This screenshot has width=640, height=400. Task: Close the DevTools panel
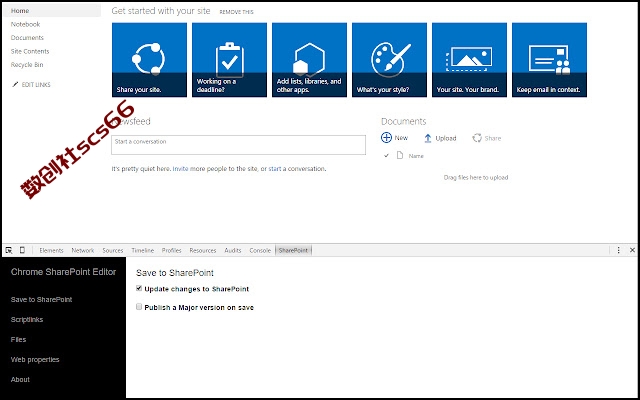click(x=632, y=250)
